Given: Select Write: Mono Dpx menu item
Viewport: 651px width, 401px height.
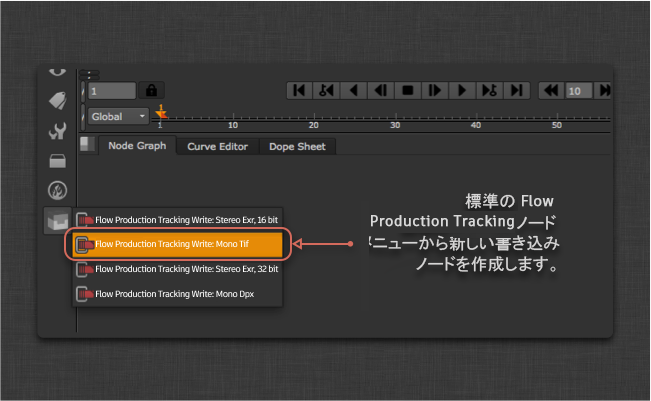Looking at the screenshot, I should click(x=178, y=294).
